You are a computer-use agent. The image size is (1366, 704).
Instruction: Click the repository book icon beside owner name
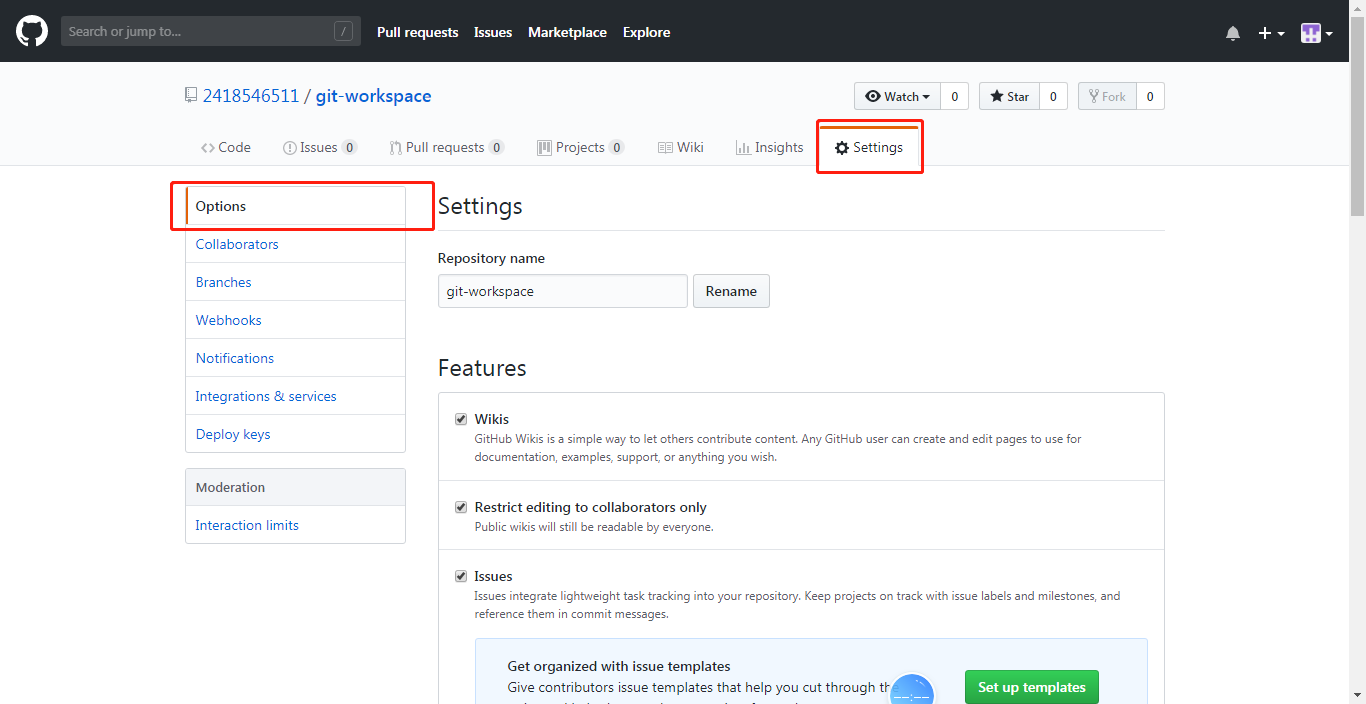pos(191,96)
